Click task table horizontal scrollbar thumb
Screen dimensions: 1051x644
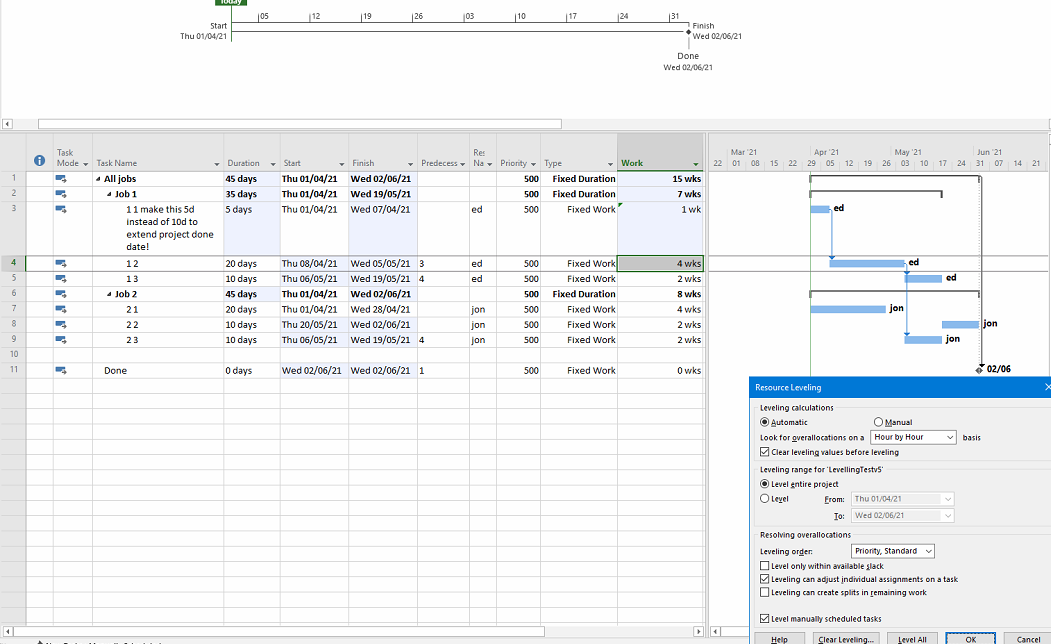[279, 631]
